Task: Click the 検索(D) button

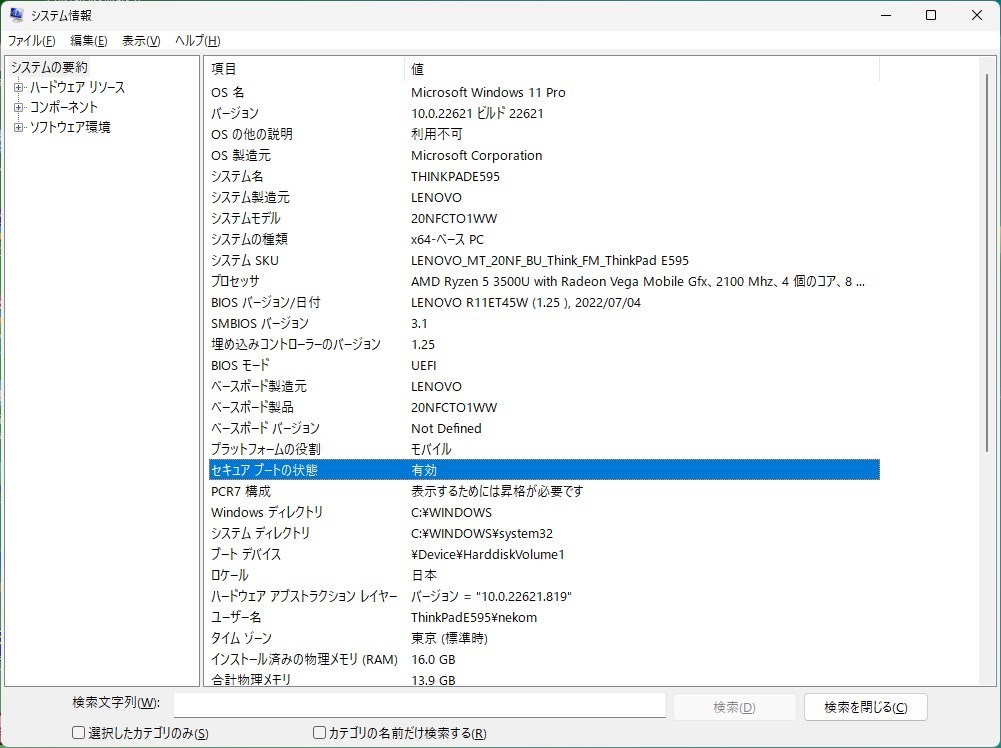Action: click(734, 707)
